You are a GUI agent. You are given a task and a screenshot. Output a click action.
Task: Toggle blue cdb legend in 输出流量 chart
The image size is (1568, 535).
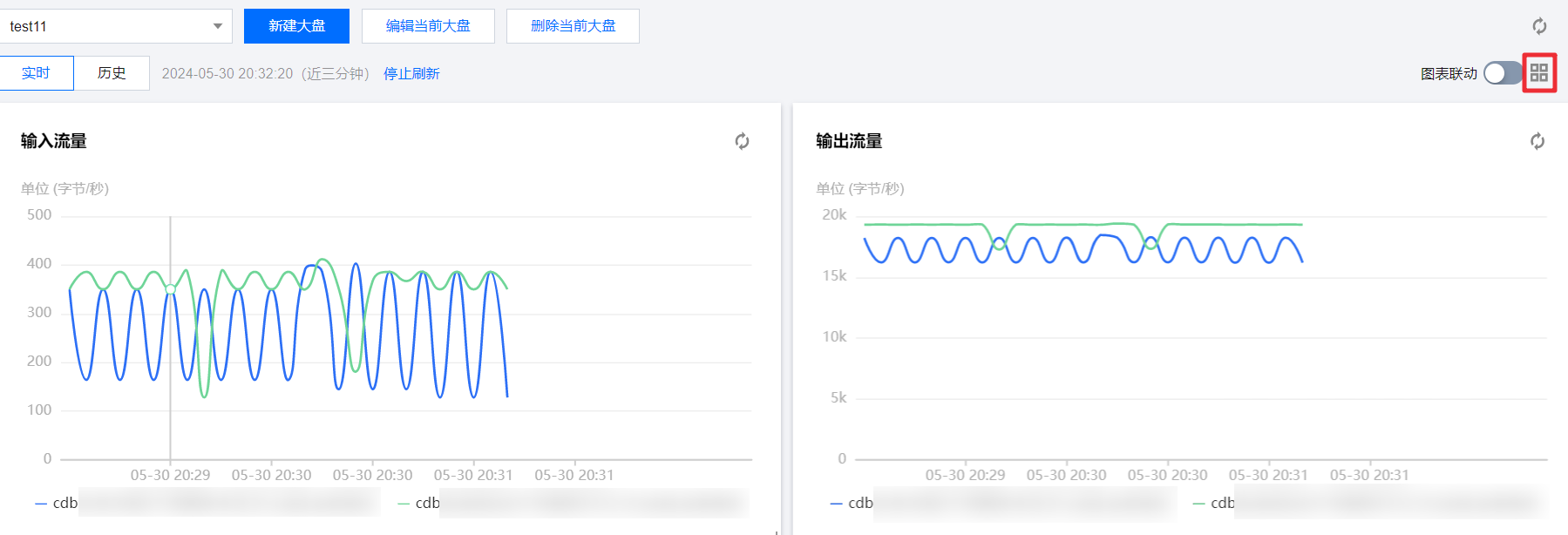pyautogui.click(x=852, y=503)
